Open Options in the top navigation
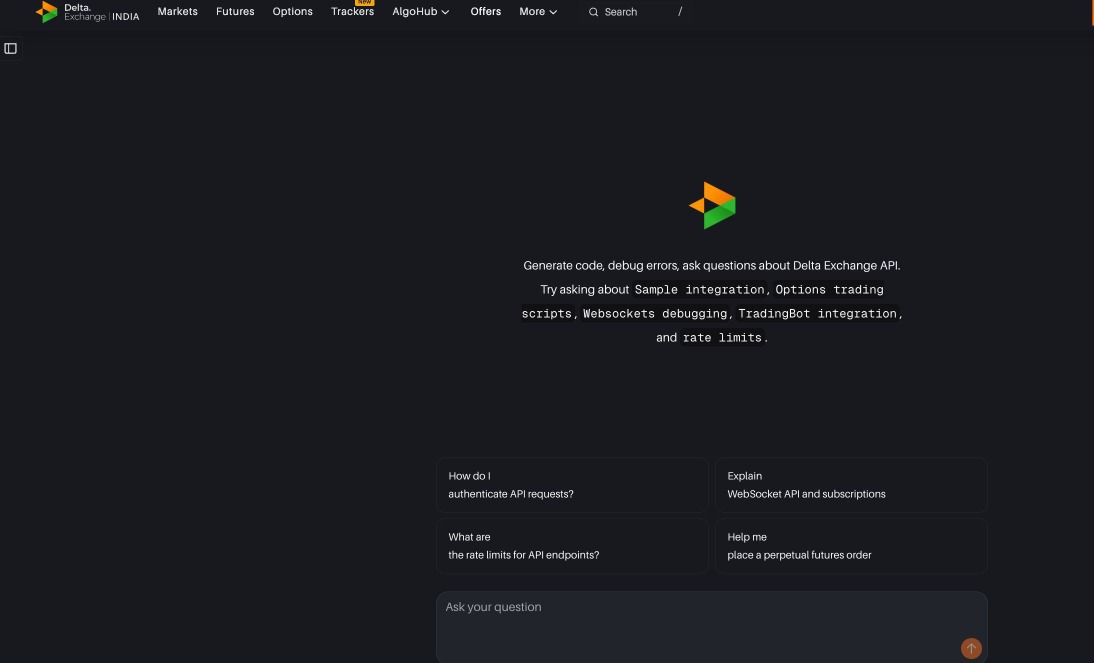The width and height of the screenshot is (1094, 663). click(x=292, y=12)
